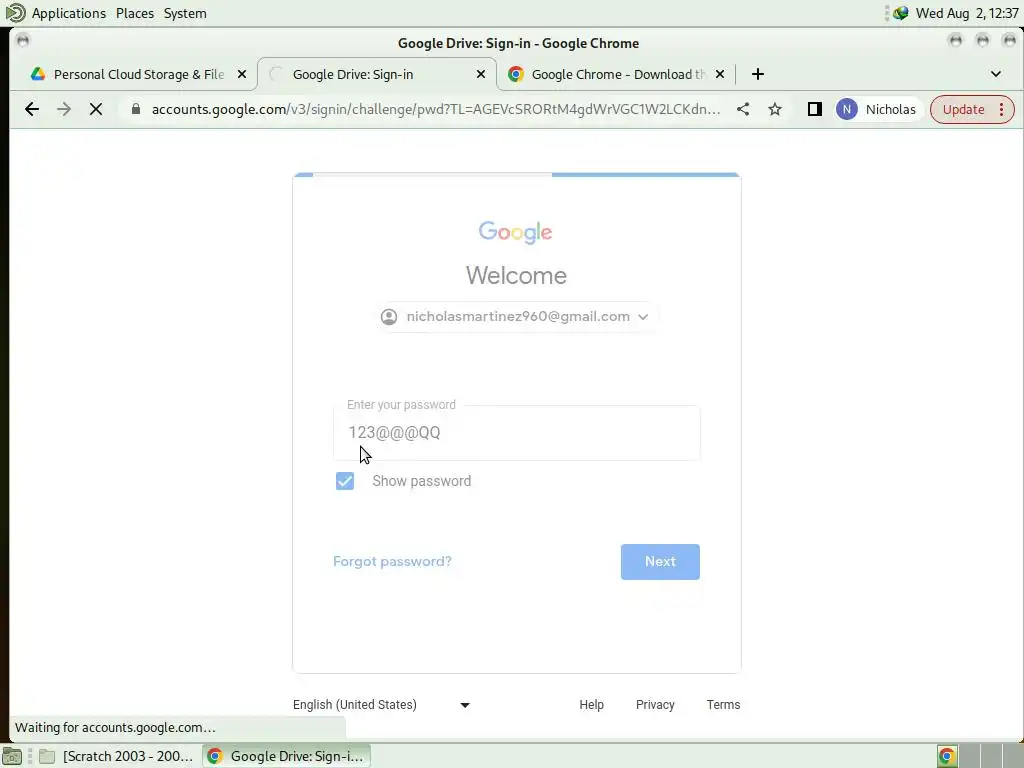Open the account switcher for nicholasmartinez960@gmail.com
This screenshot has width=1024, height=768.
(517, 317)
